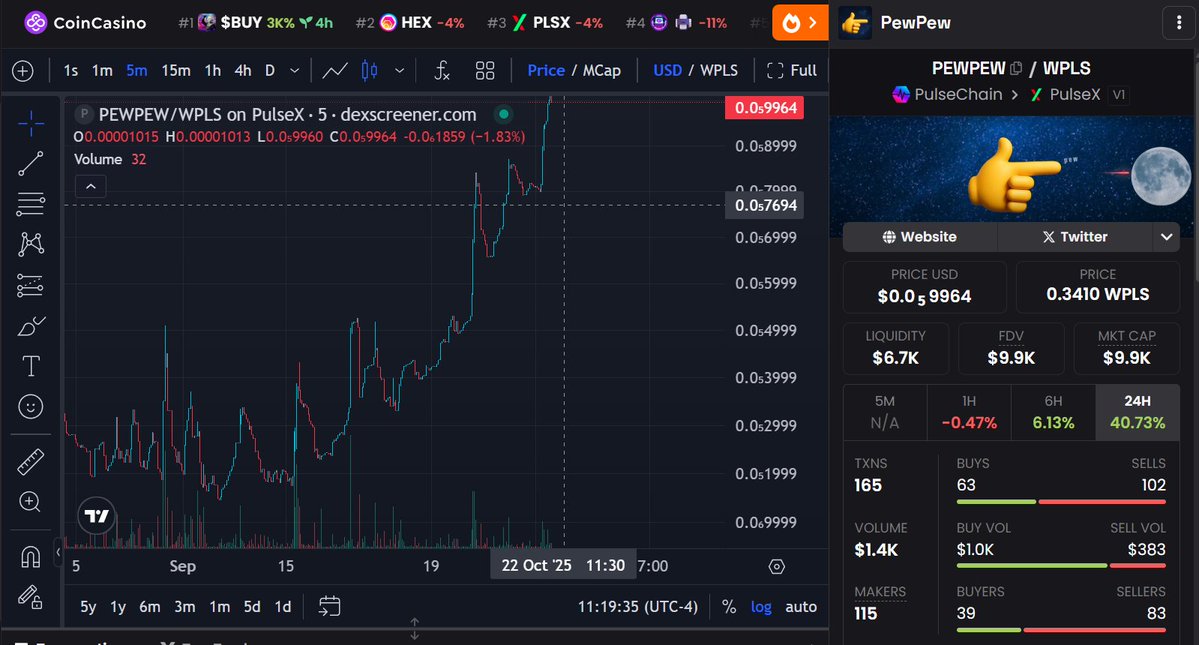Select the 5m timeframe
Screen dimensions: 1199x645
click(x=137, y=70)
